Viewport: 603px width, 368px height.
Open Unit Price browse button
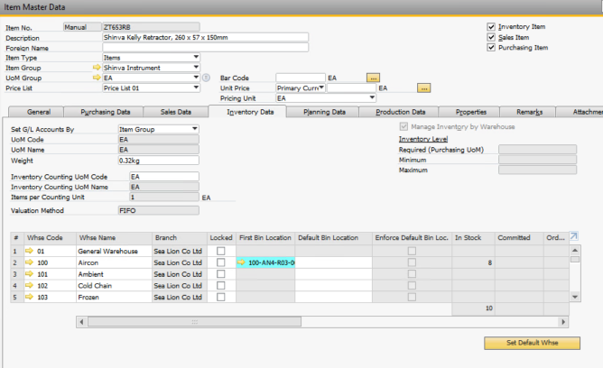click(x=424, y=88)
